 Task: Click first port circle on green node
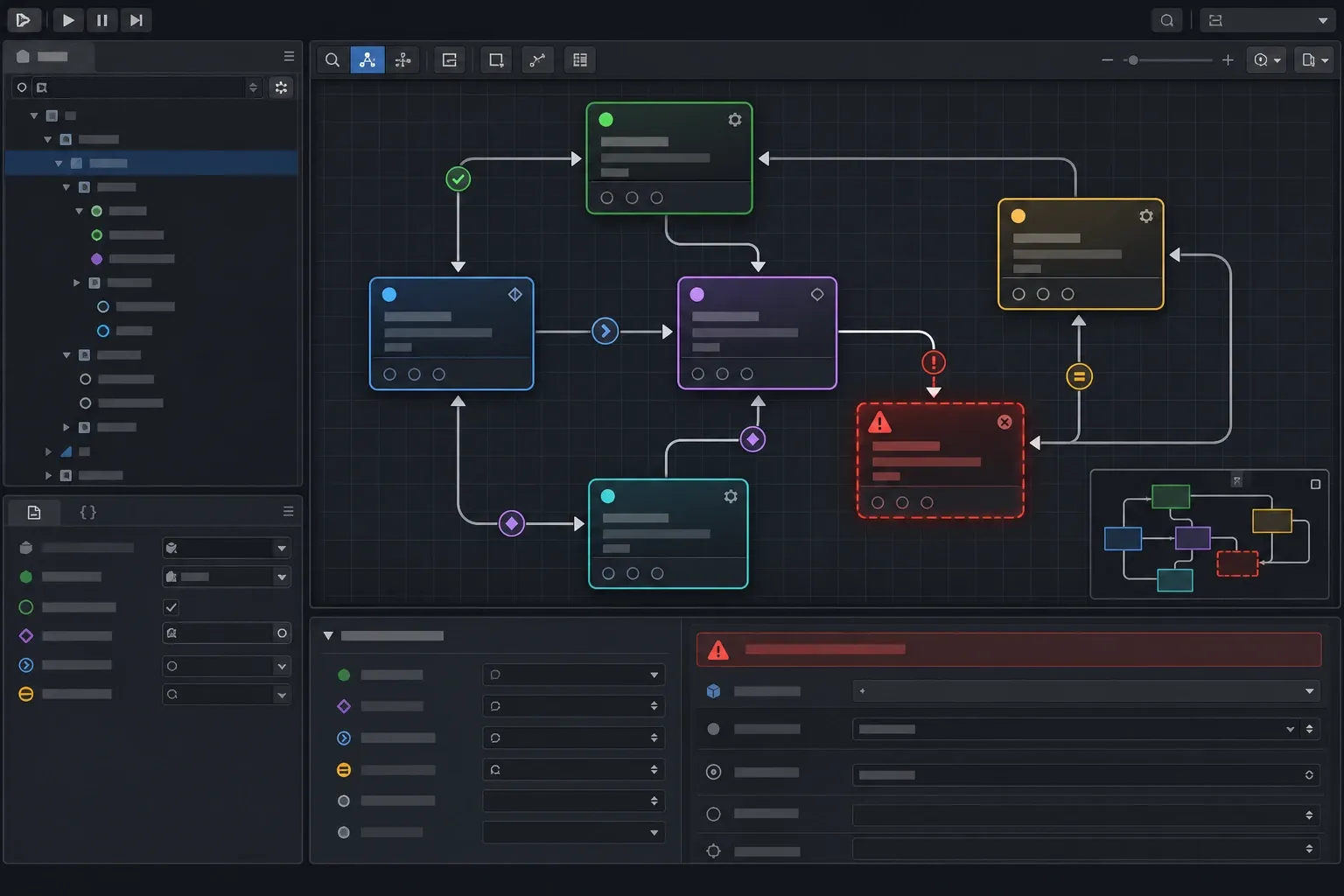point(606,198)
